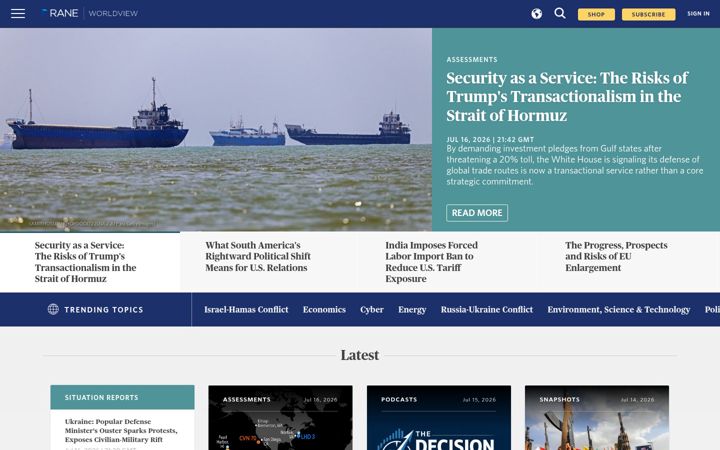Image resolution: width=720 pixels, height=450 pixels.
Task: Click the SHOP button
Action: [596, 14]
